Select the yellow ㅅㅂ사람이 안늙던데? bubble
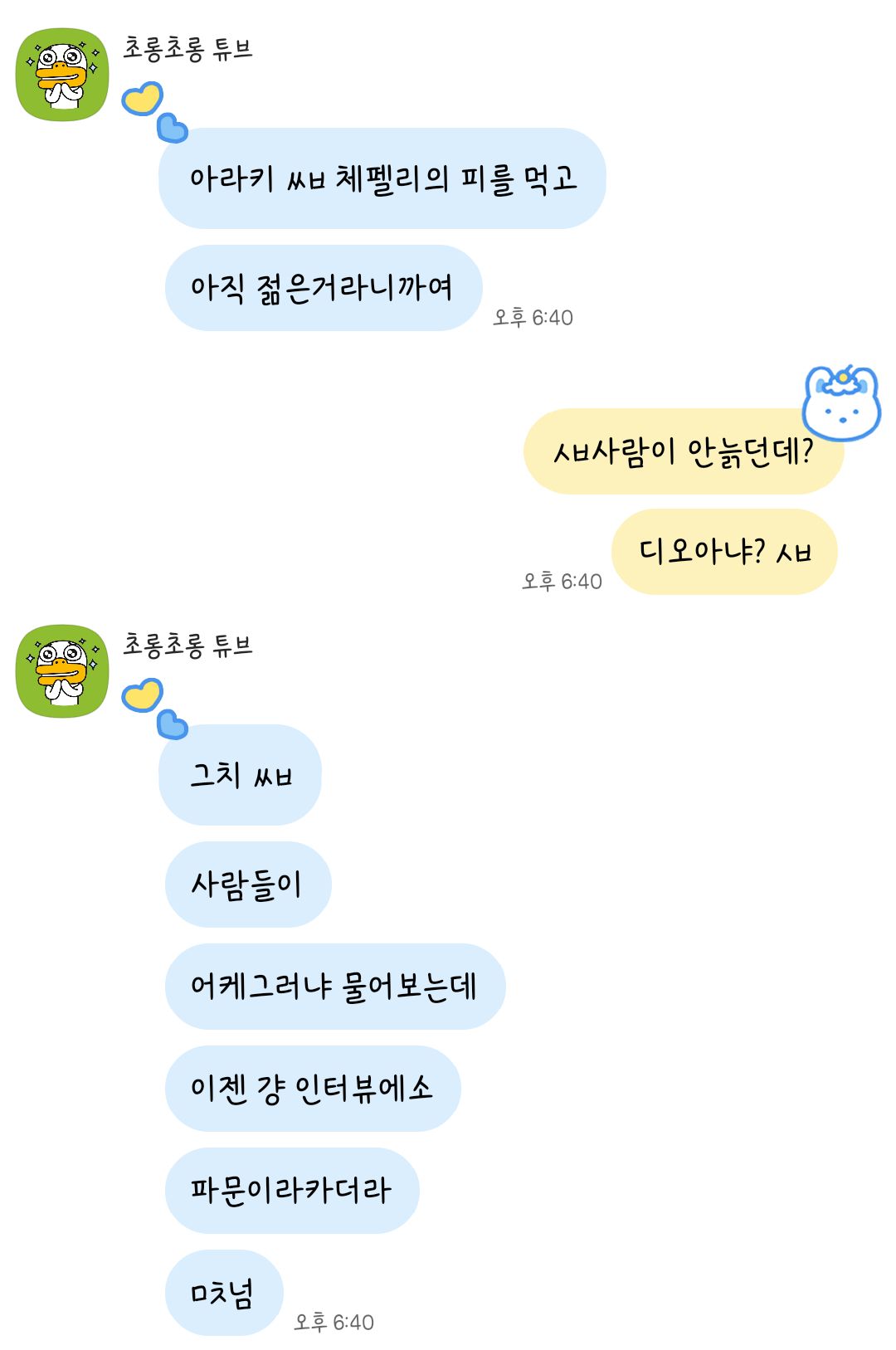 coord(684,451)
